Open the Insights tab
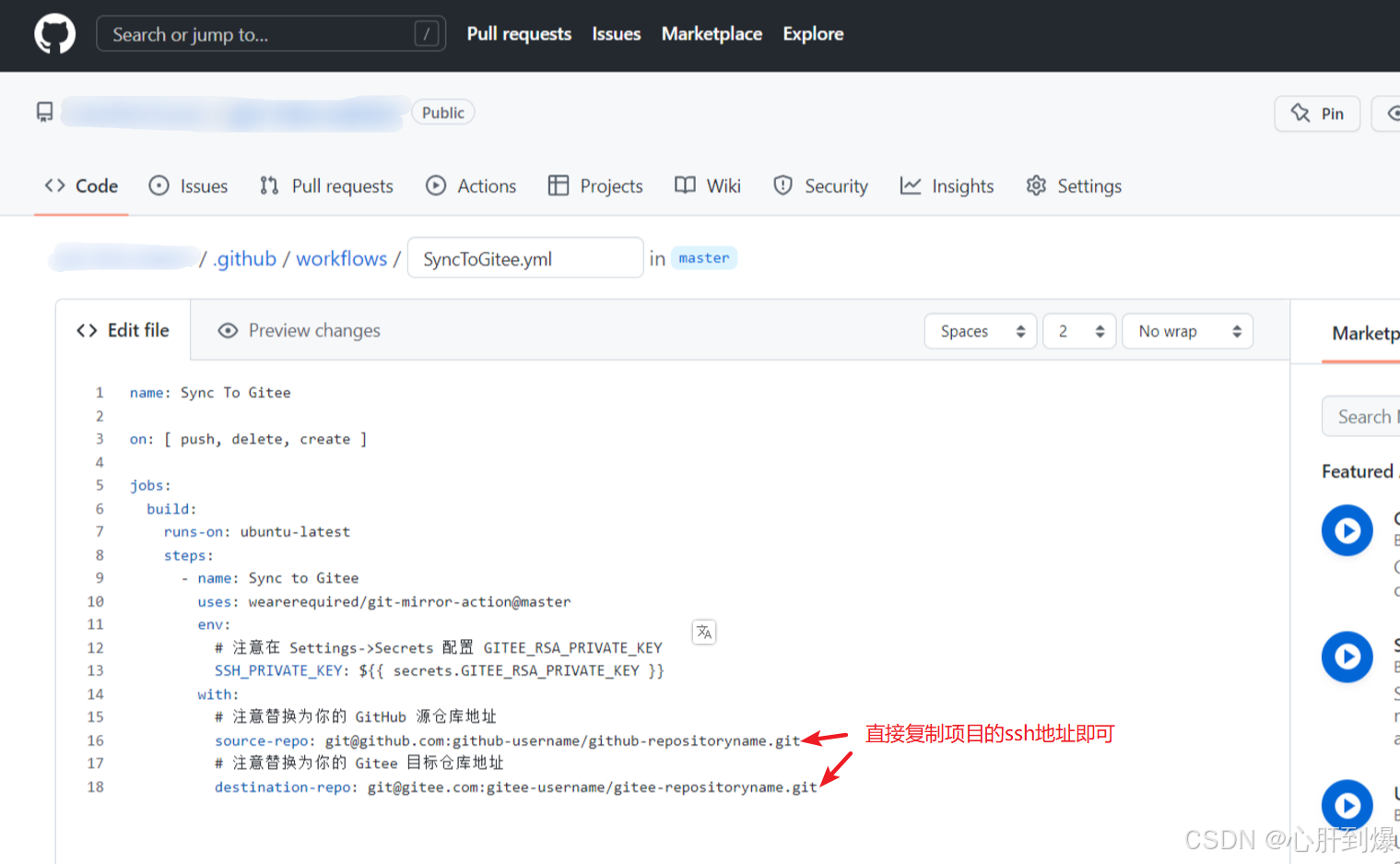The height and width of the screenshot is (864, 1400). (x=947, y=186)
